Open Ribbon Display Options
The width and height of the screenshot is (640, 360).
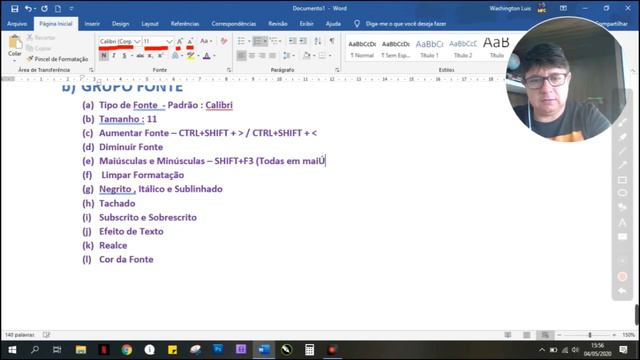tap(563, 8)
